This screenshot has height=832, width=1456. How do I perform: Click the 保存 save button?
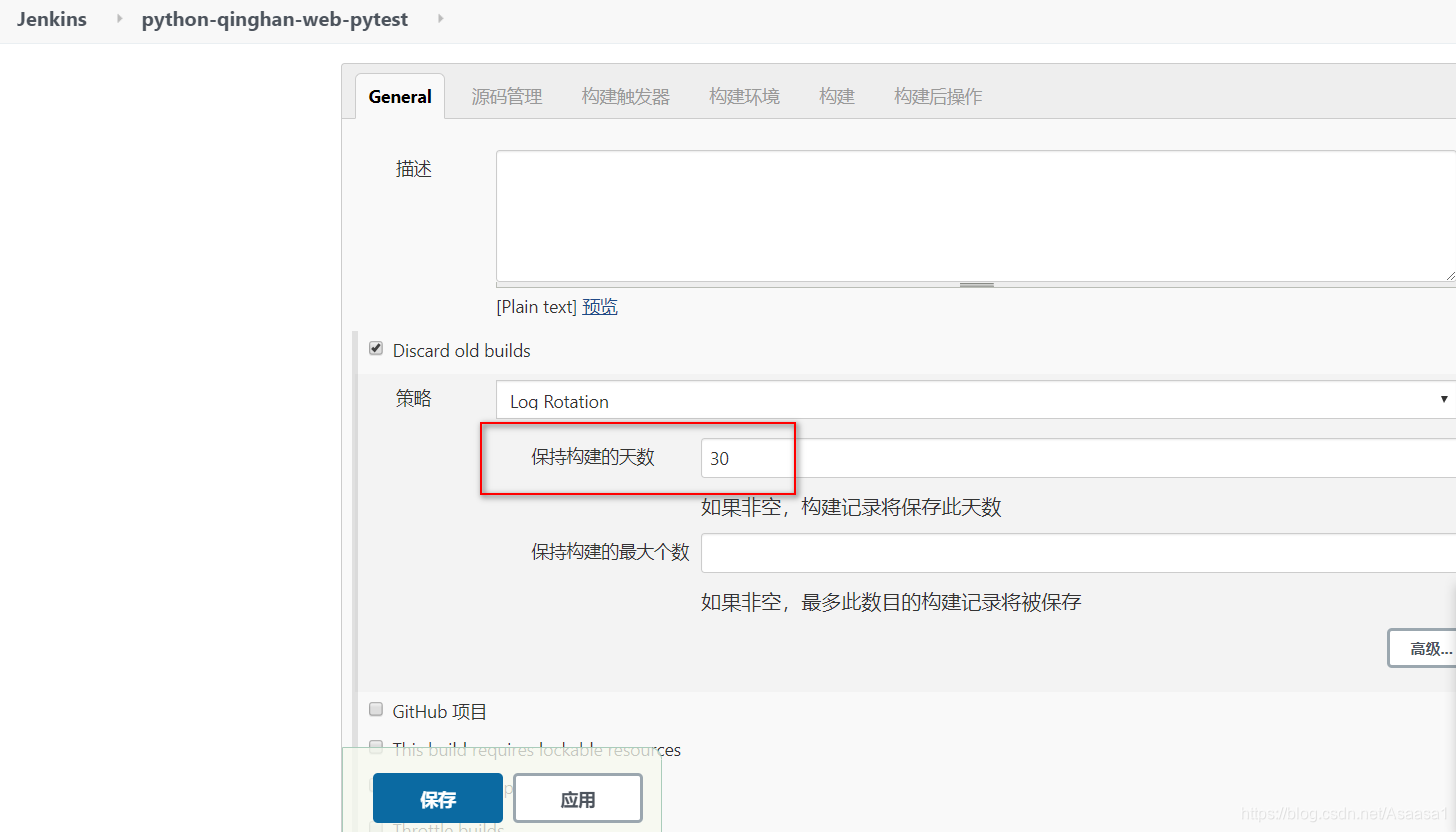tap(438, 798)
